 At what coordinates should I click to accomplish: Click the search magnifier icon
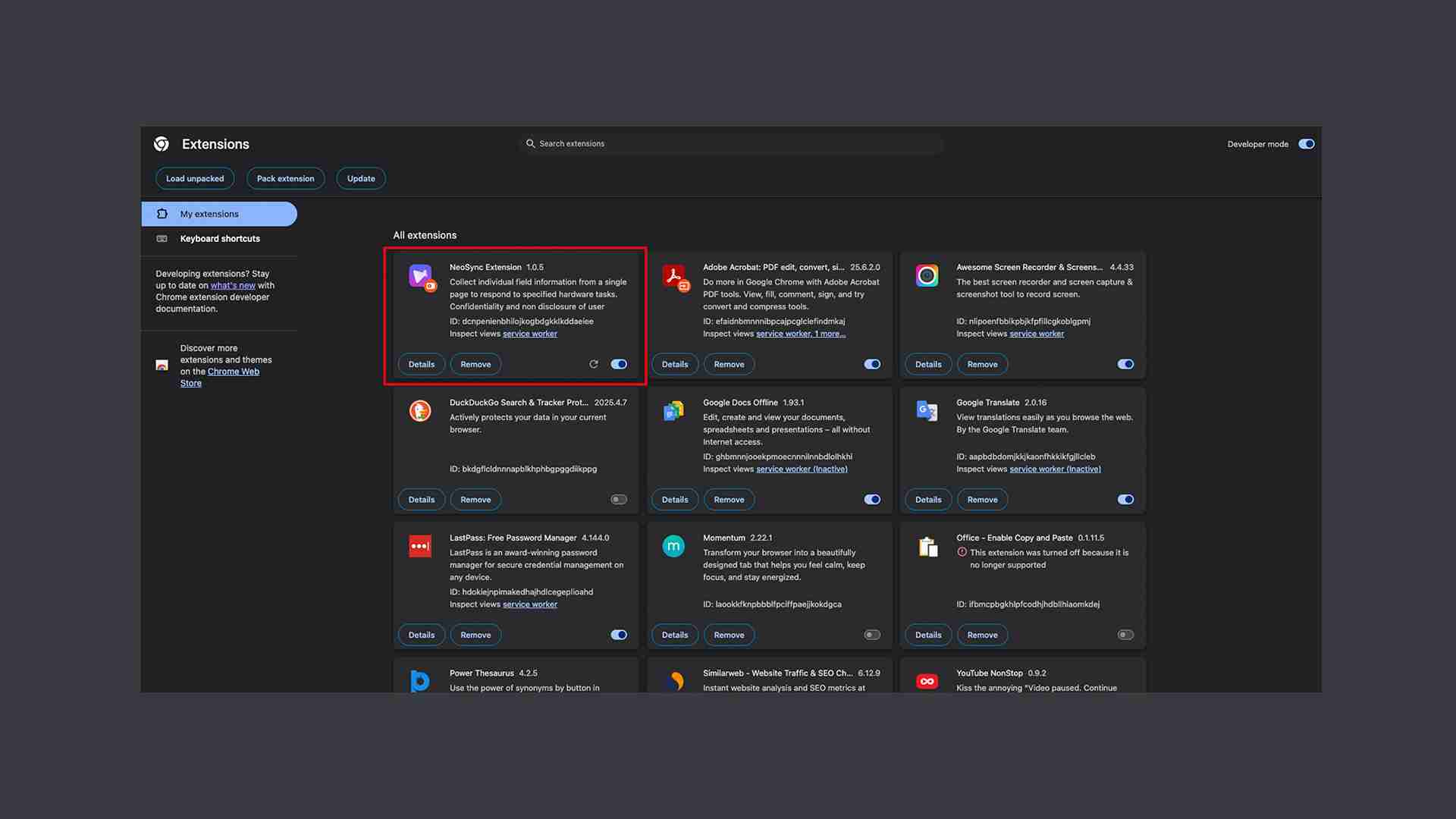click(531, 143)
